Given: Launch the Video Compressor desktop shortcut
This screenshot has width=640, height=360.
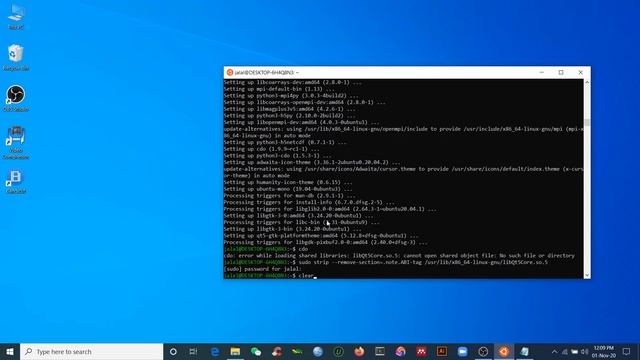Looking at the screenshot, I should tap(16, 142).
